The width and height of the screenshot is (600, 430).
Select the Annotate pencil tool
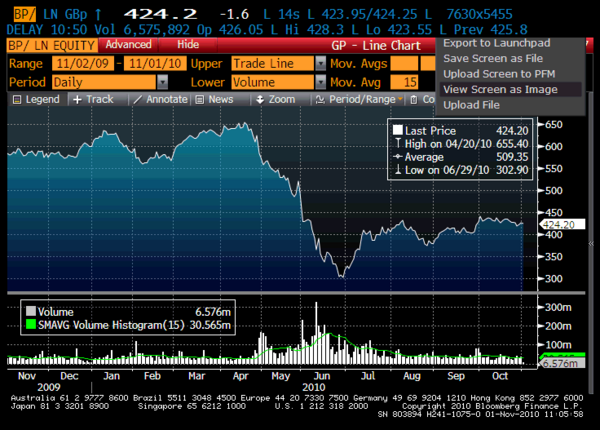(x=137, y=99)
